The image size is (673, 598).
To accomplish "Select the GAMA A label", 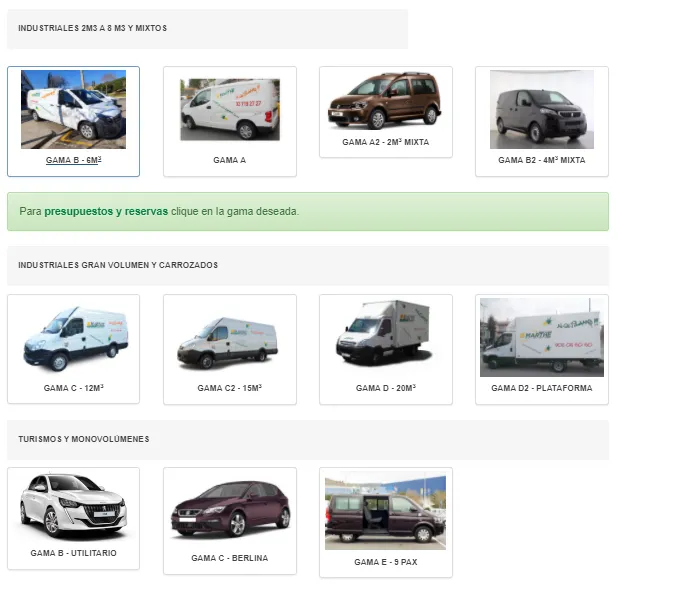I will click(230, 160).
